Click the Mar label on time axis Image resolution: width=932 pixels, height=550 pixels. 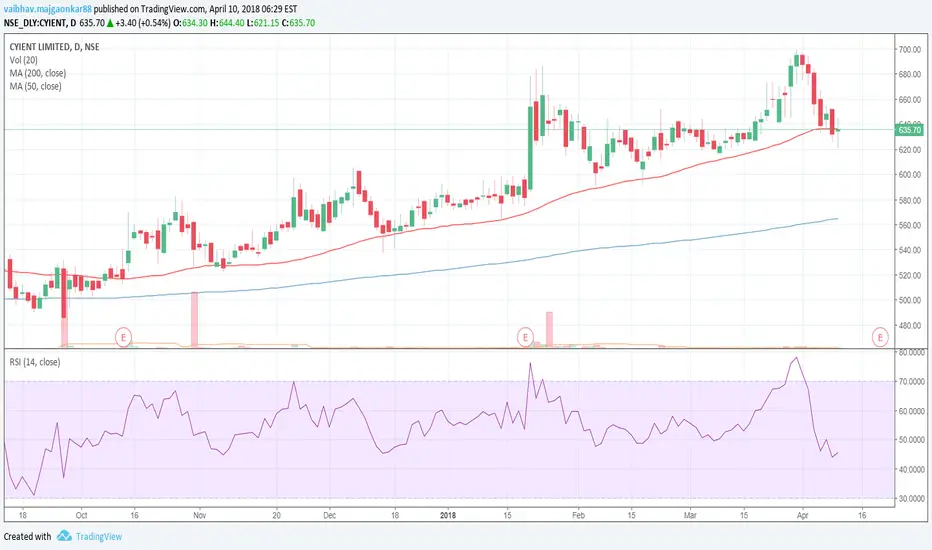coord(690,515)
